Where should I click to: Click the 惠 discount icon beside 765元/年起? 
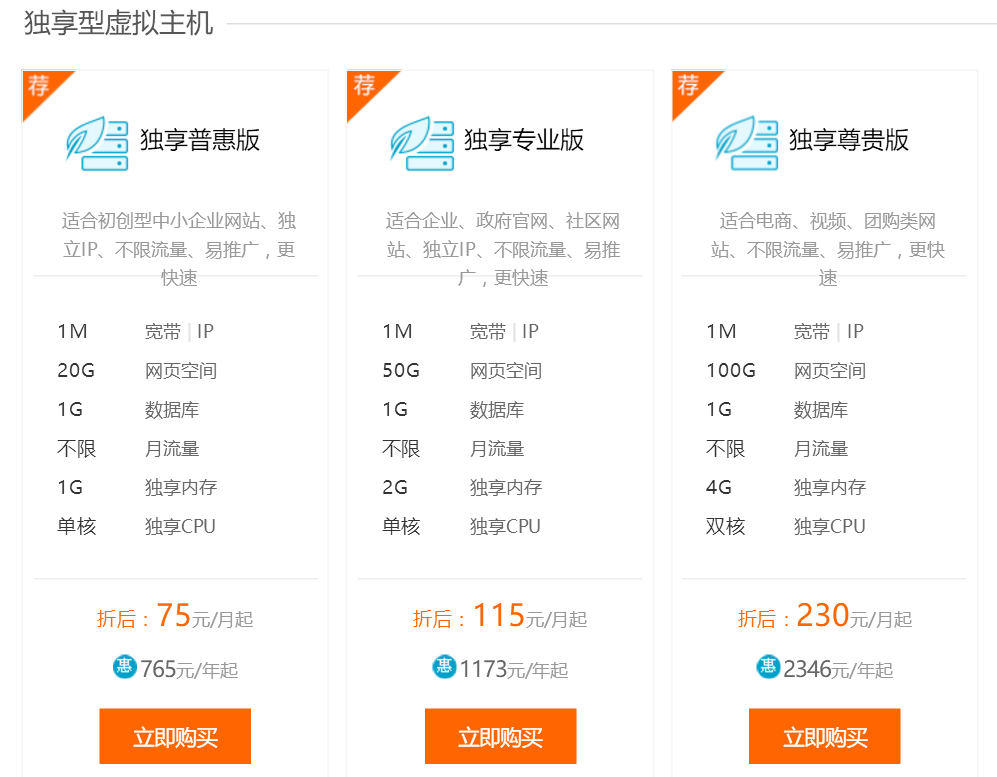(125, 667)
